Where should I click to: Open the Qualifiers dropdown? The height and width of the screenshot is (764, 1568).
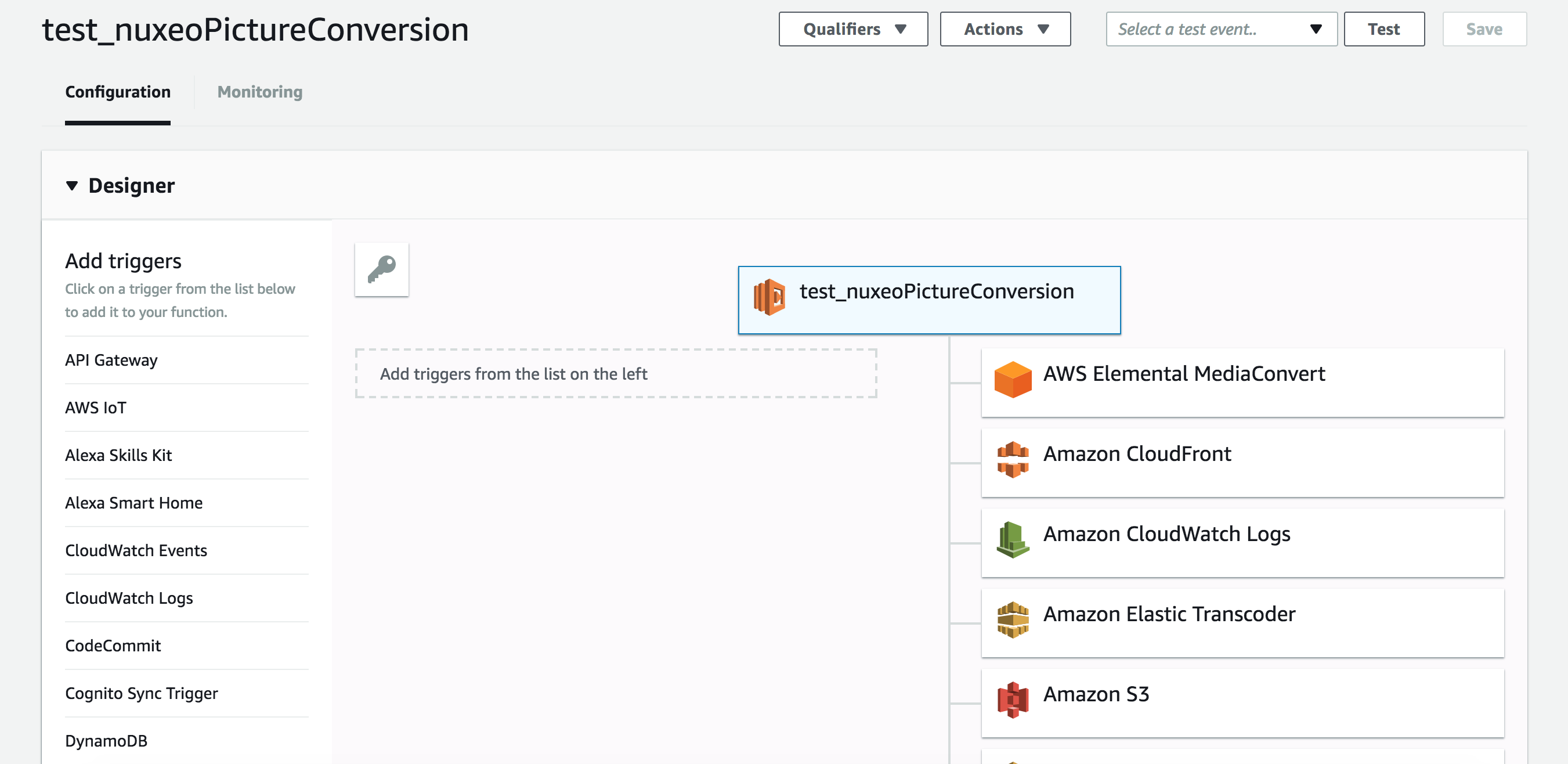click(x=854, y=29)
